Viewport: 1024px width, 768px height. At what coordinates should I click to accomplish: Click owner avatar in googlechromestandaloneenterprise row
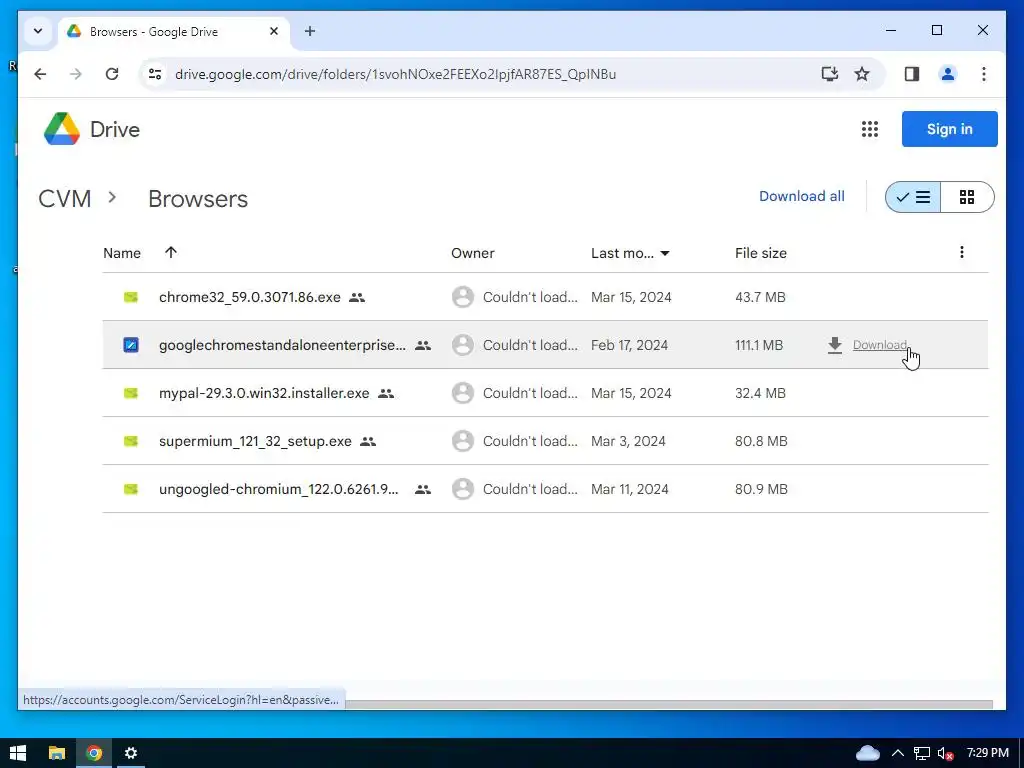[x=463, y=345]
